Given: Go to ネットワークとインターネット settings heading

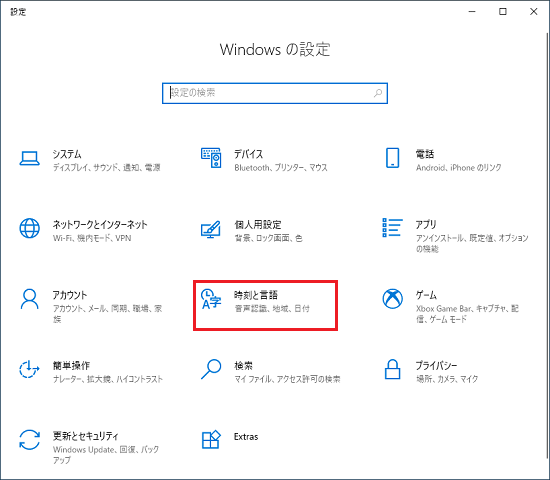Looking at the screenshot, I should point(100,225).
